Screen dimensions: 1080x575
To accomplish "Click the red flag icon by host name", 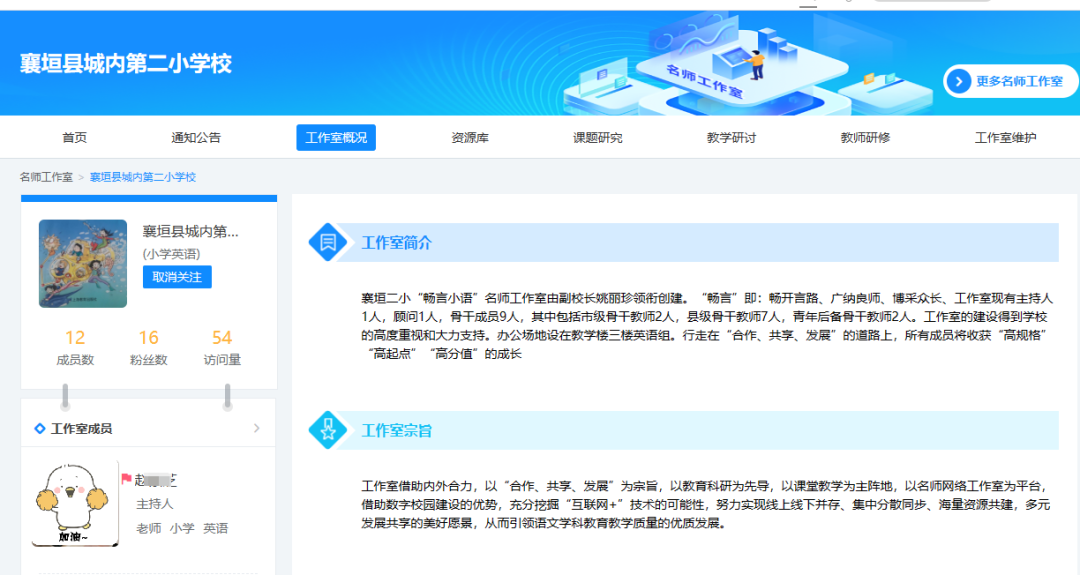I will [x=126, y=479].
